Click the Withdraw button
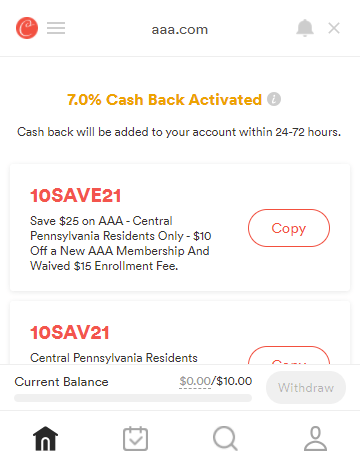This screenshot has width=360, height=466. pyautogui.click(x=306, y=388)
